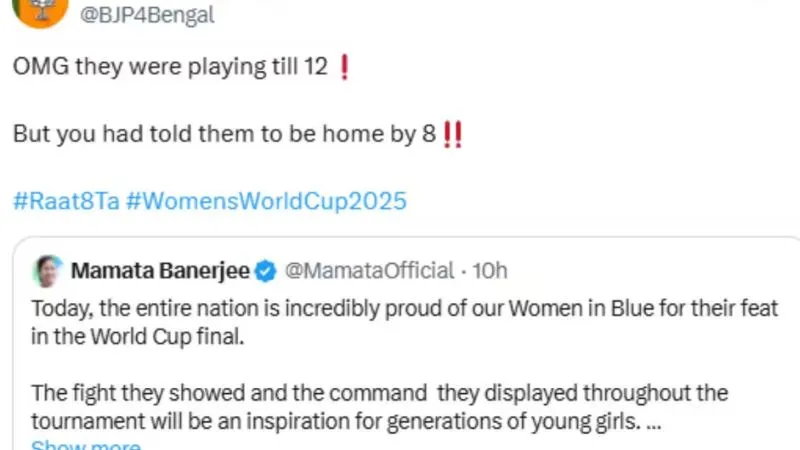Click "in the World Cup final." text

(x=138, y=336)
